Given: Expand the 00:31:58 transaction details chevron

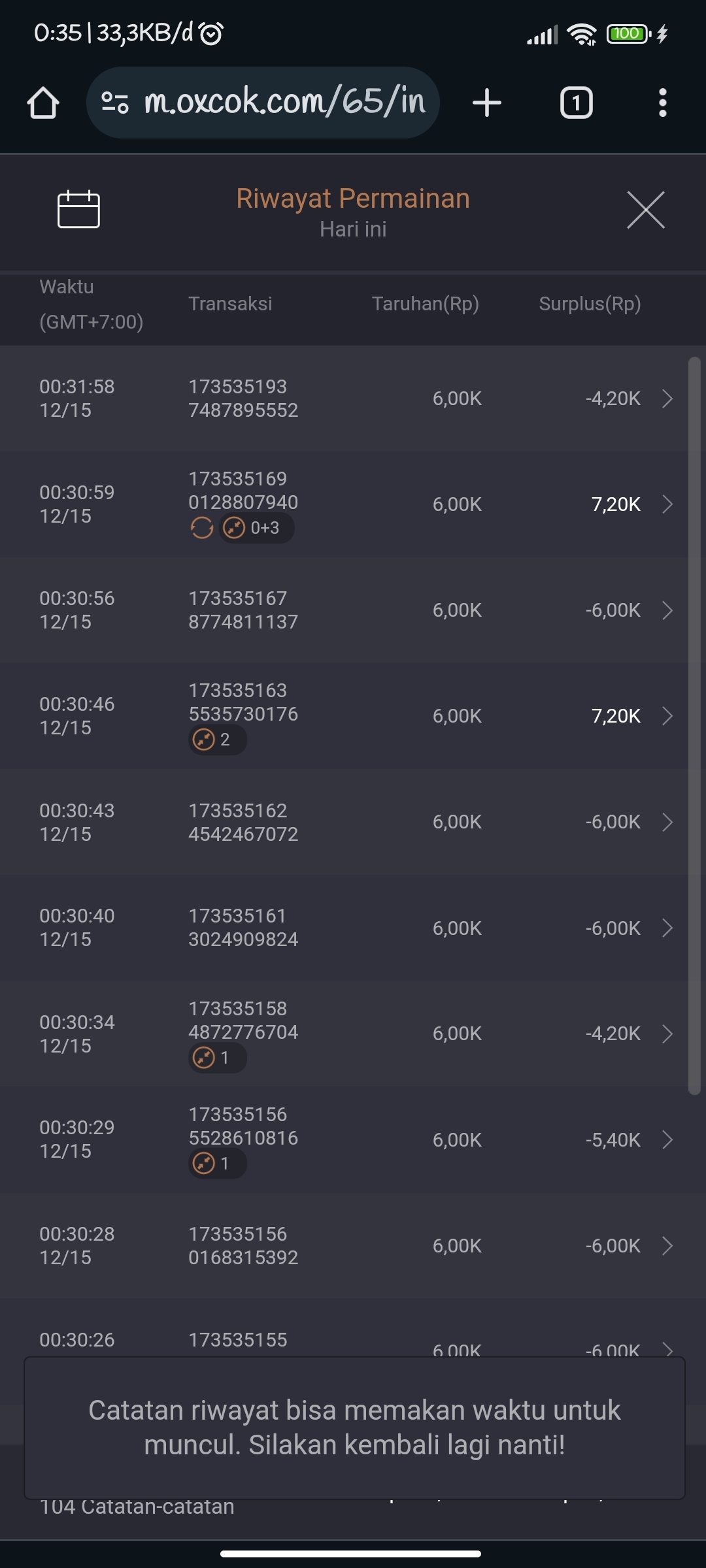Looking at the screenshot, I should [x=667, y=399].
